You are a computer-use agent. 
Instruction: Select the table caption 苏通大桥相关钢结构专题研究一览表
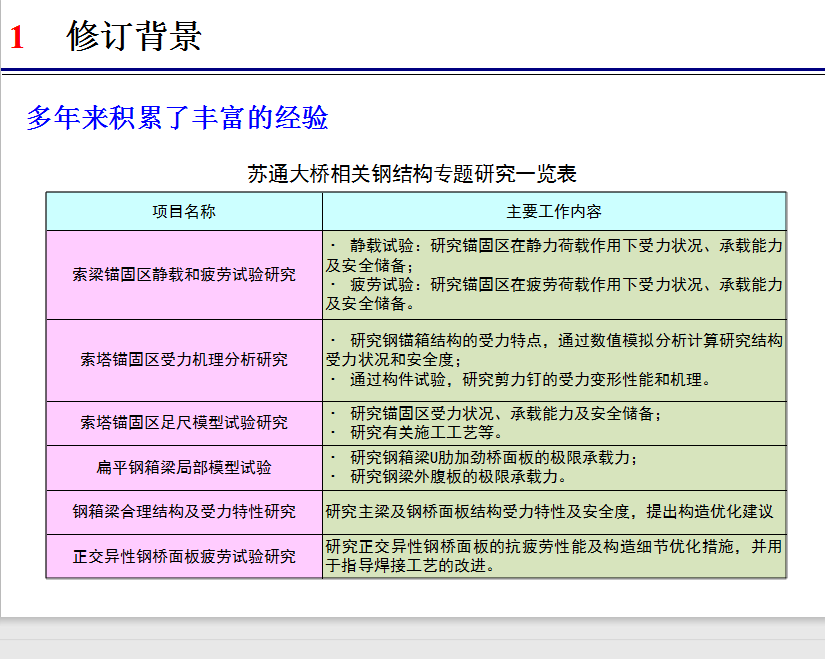click(412, 173)
